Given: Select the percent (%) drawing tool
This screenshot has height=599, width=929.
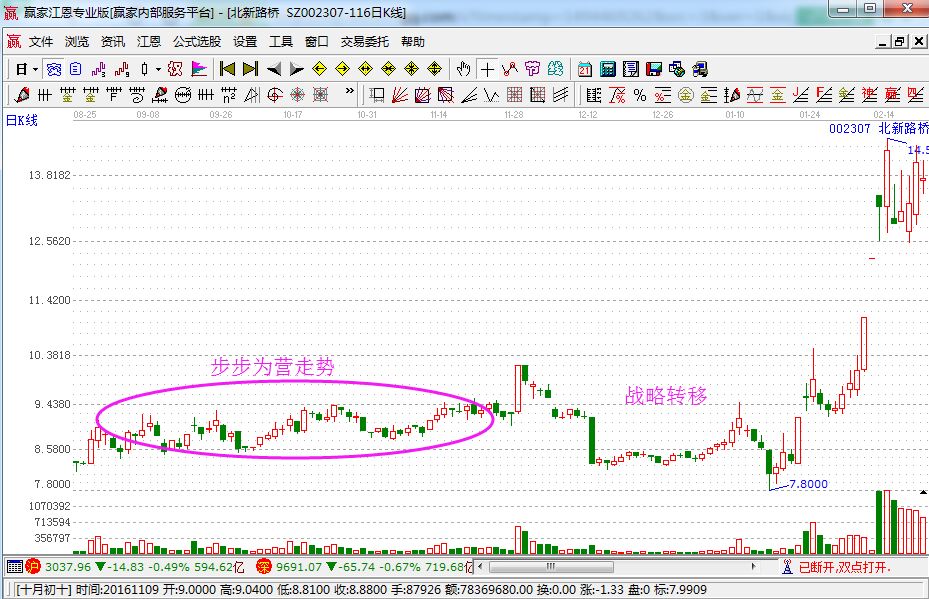Looking at the screenshot, I should 639,95.
